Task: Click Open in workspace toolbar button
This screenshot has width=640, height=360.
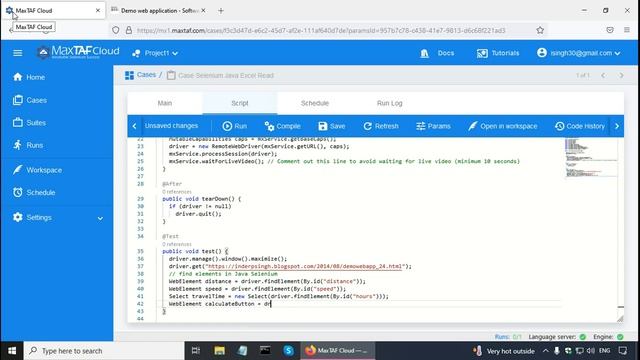Action: pyautogui.click(x=502, y=126)
